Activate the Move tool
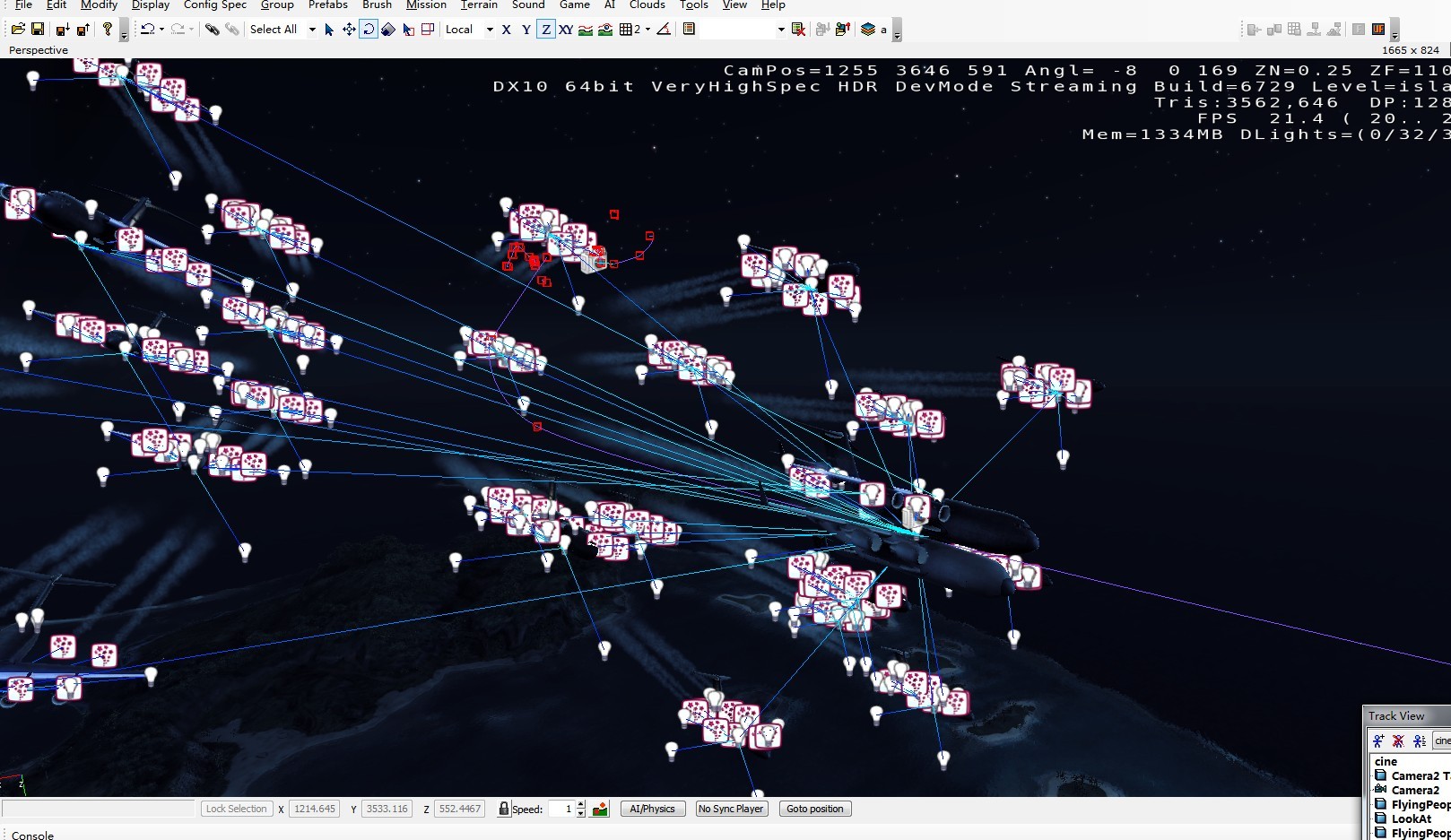Screen dimensions: 1451x840 click(349, 30)
